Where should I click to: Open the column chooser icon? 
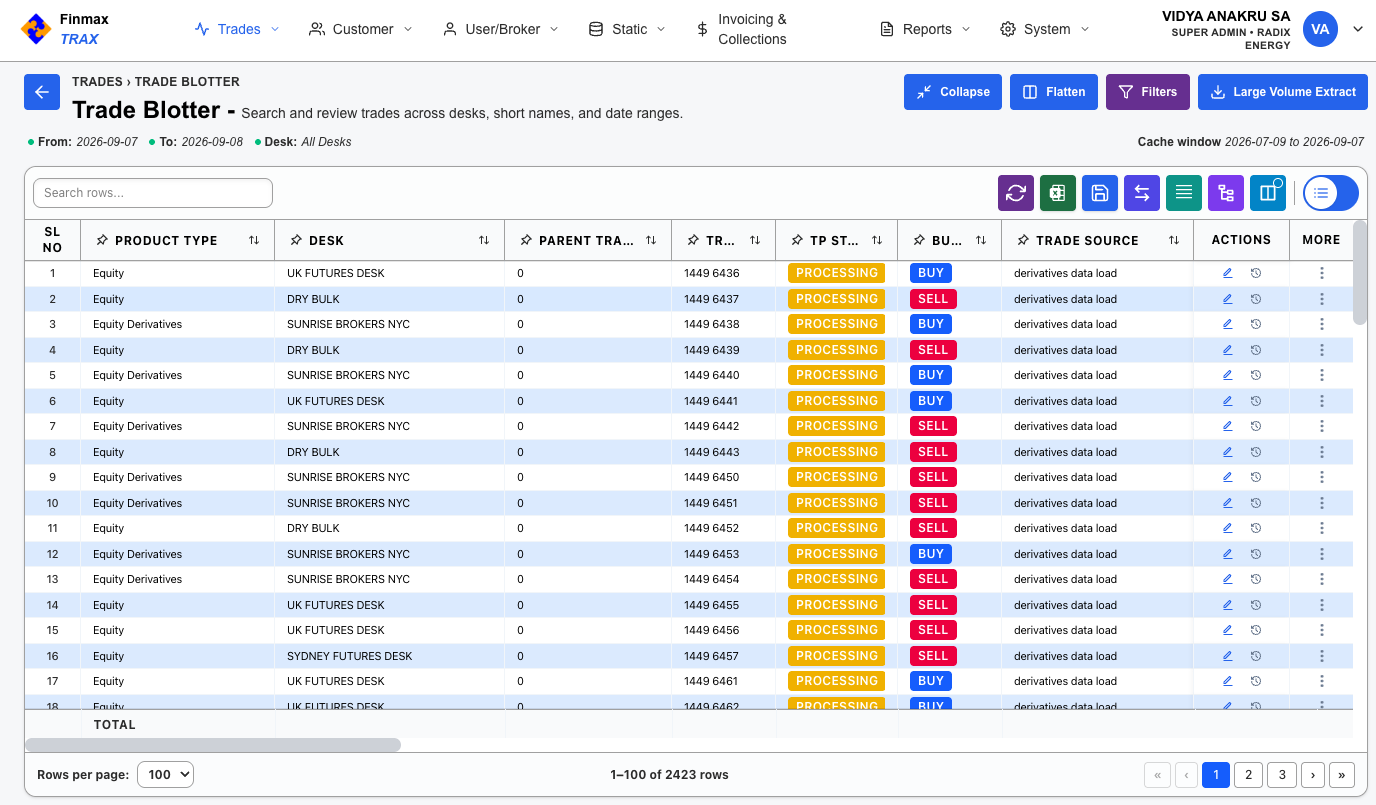click(1268, 193)
